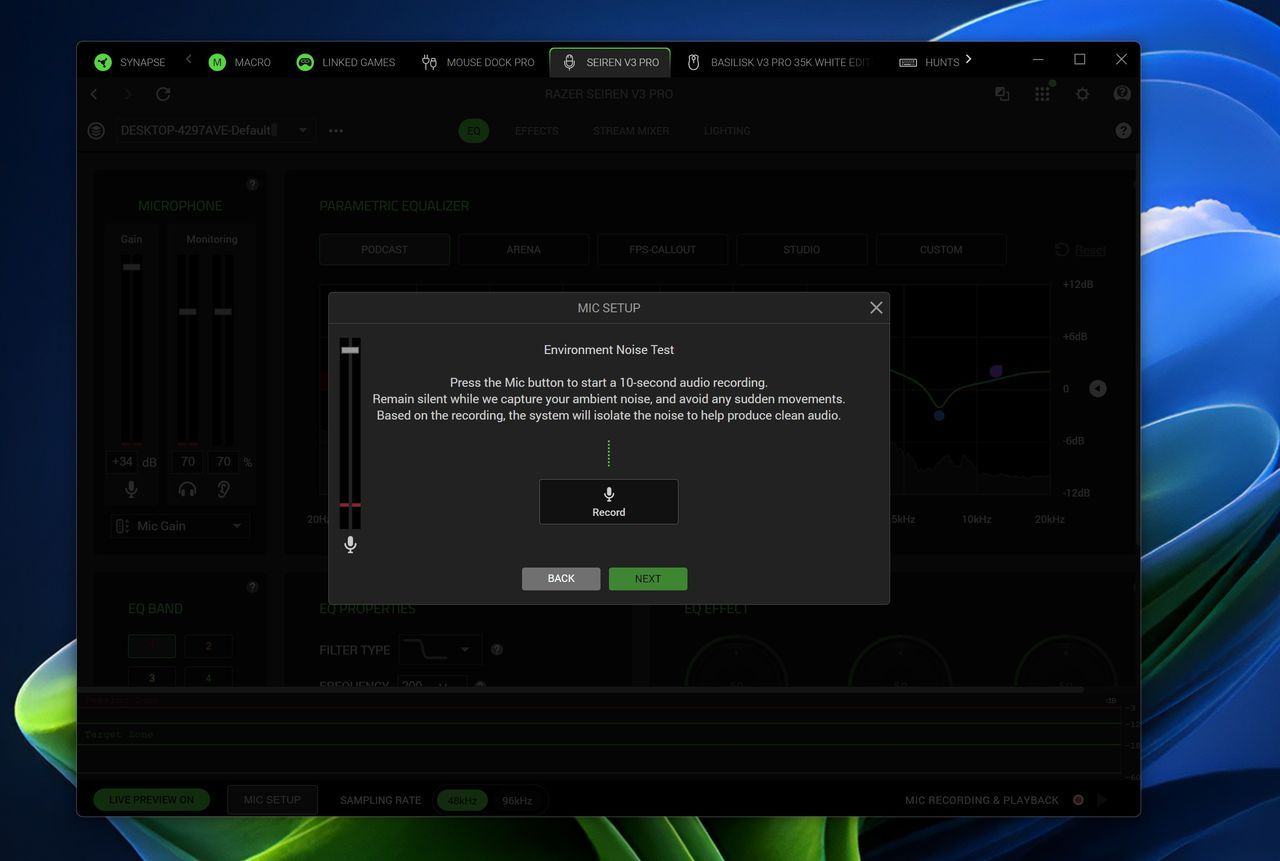The width and height of the screenshot is (1280, 861).
Task: Switch to MOUSE DOCK PRO tab
Action: coord(478,62)
